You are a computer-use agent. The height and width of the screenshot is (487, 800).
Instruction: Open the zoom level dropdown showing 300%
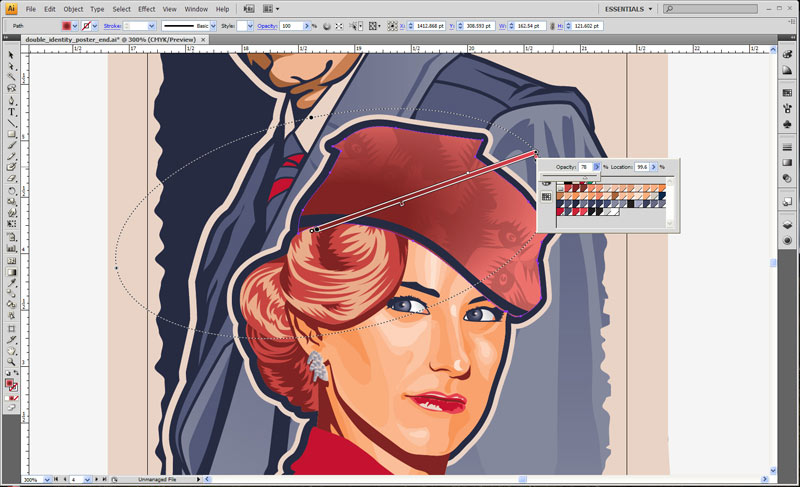coord(47,480)
